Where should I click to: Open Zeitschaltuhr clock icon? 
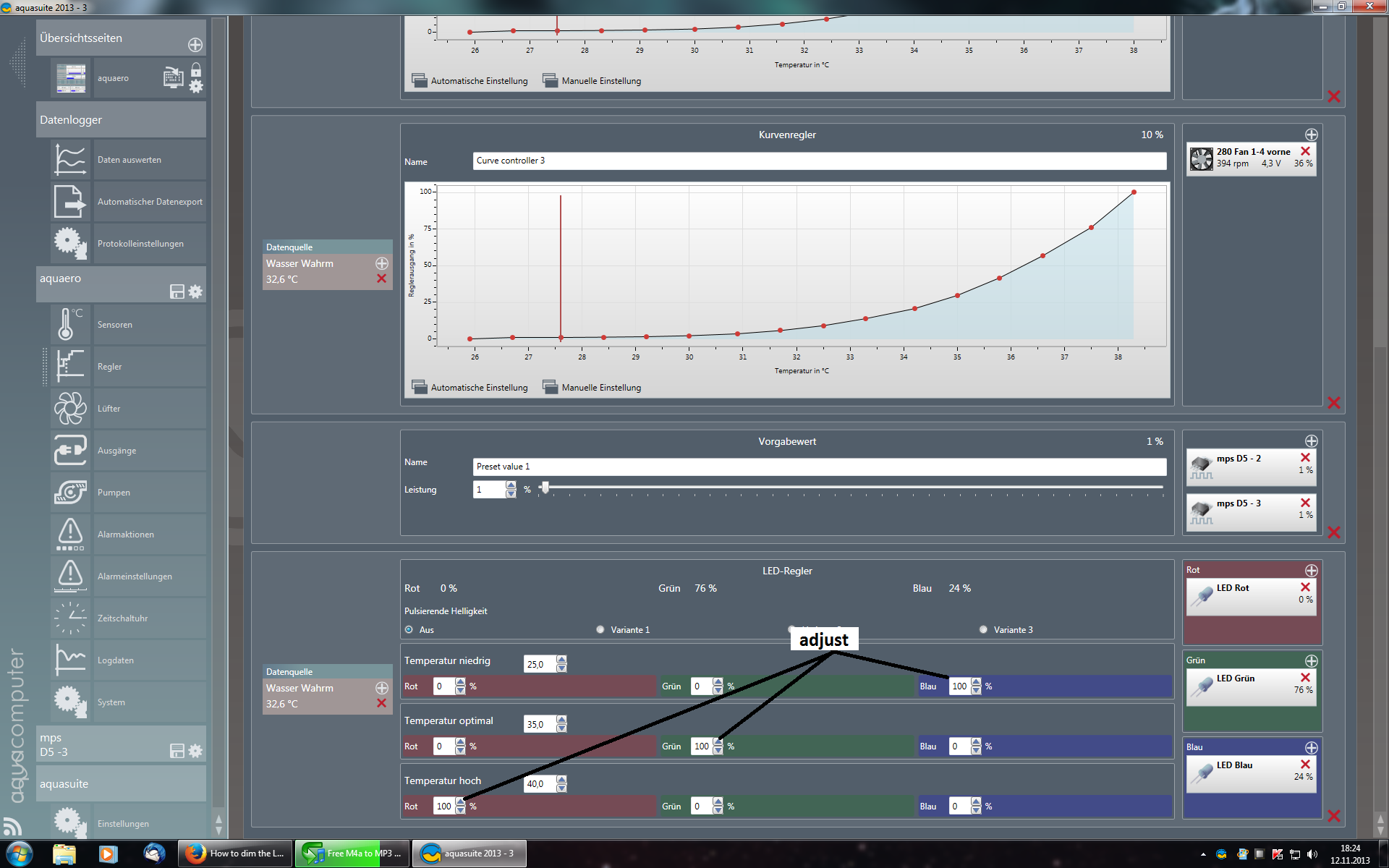pyautogui.click(x=70, y=618)
